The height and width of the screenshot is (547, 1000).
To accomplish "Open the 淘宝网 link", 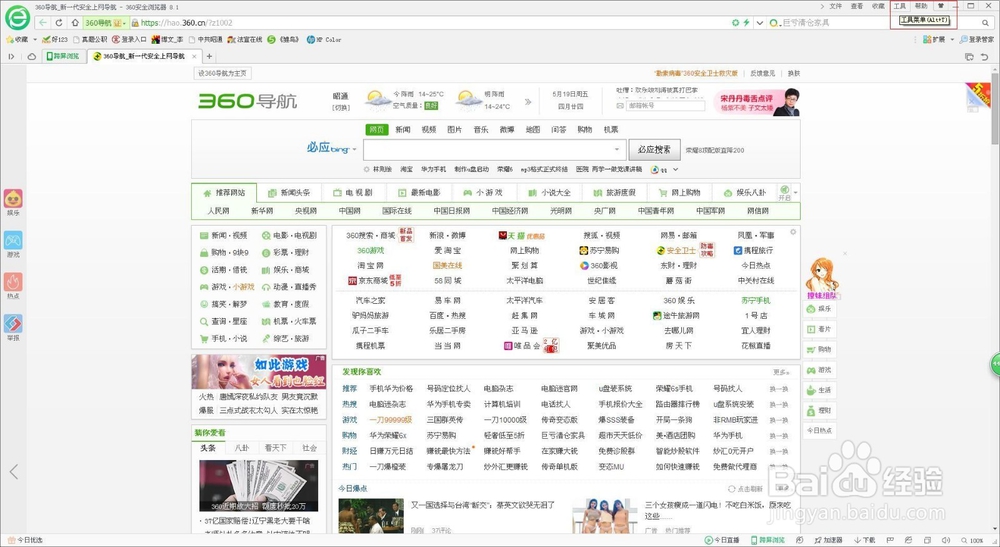I will pos(371,265).
